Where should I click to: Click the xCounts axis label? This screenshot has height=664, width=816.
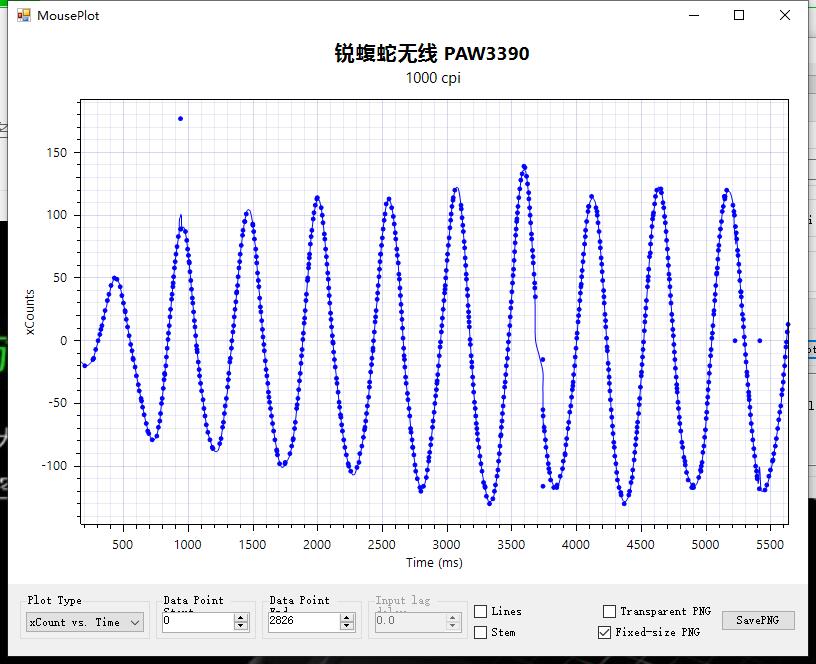(x=30, y=312)
